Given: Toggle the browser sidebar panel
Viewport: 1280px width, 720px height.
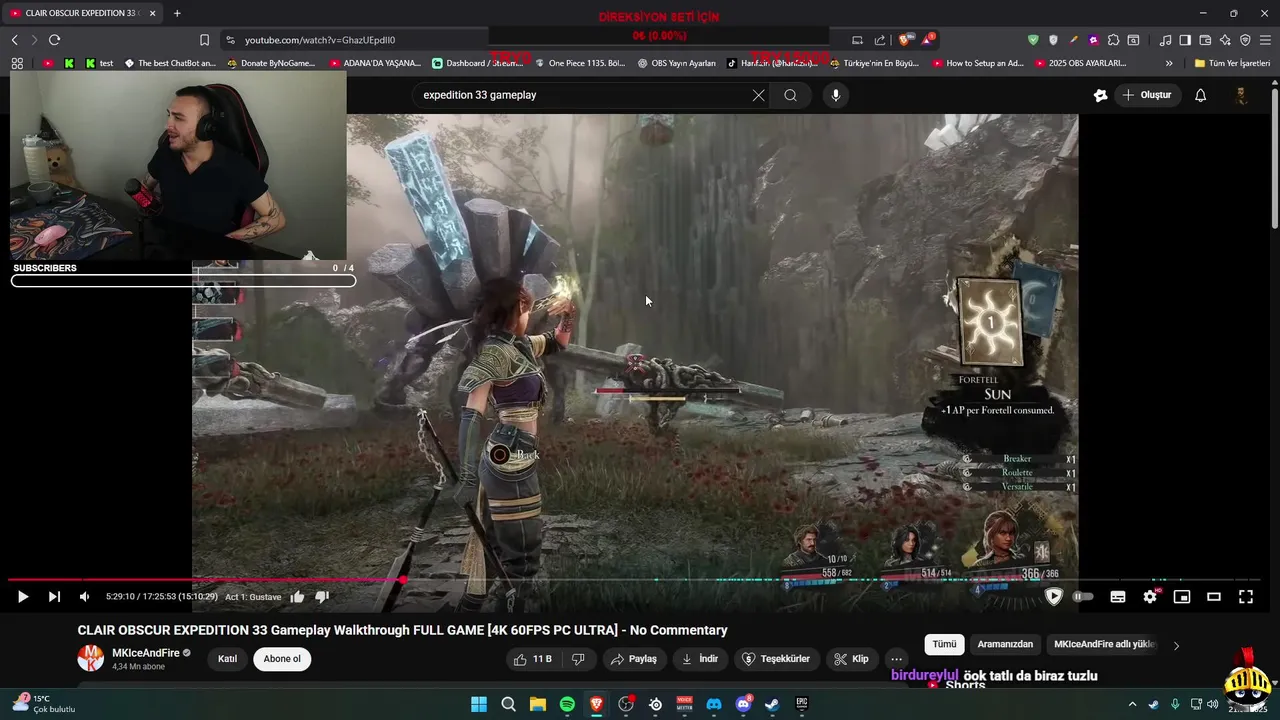Looking at the screenshot, I should (x=1185, y=40).
